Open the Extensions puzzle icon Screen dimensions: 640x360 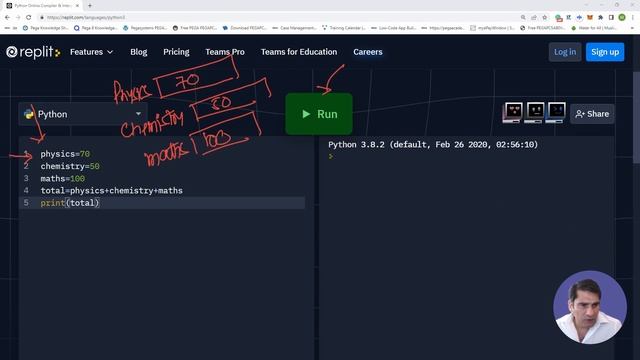tap(600, 18)
